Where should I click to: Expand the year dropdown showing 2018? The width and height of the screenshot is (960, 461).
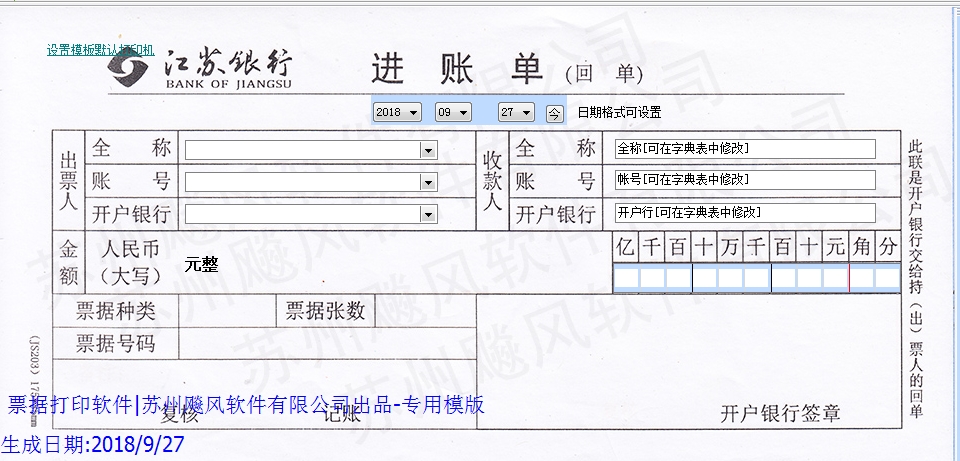[414, 113]
